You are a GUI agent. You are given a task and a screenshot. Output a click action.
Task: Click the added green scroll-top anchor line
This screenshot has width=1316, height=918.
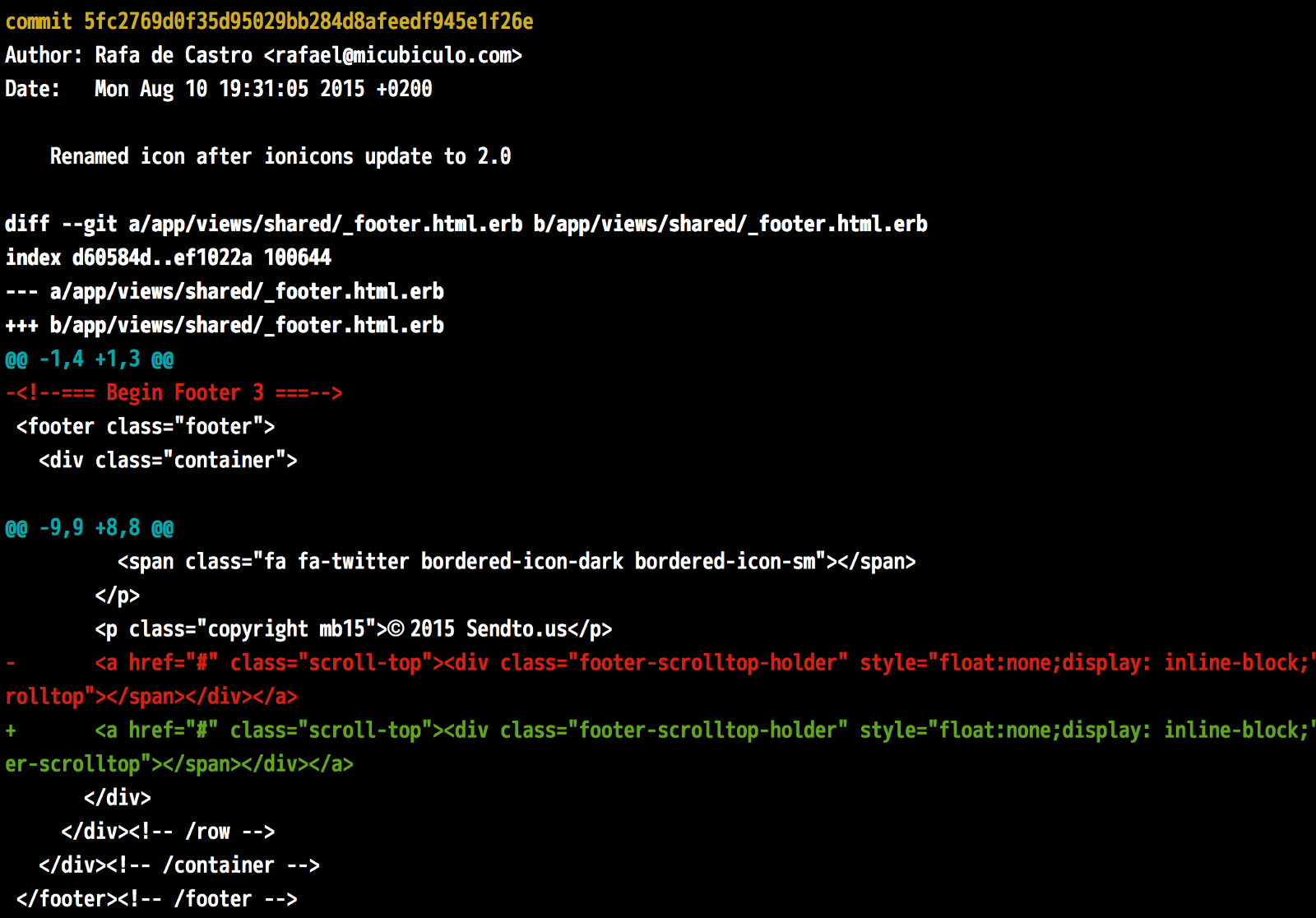[658, 730]
